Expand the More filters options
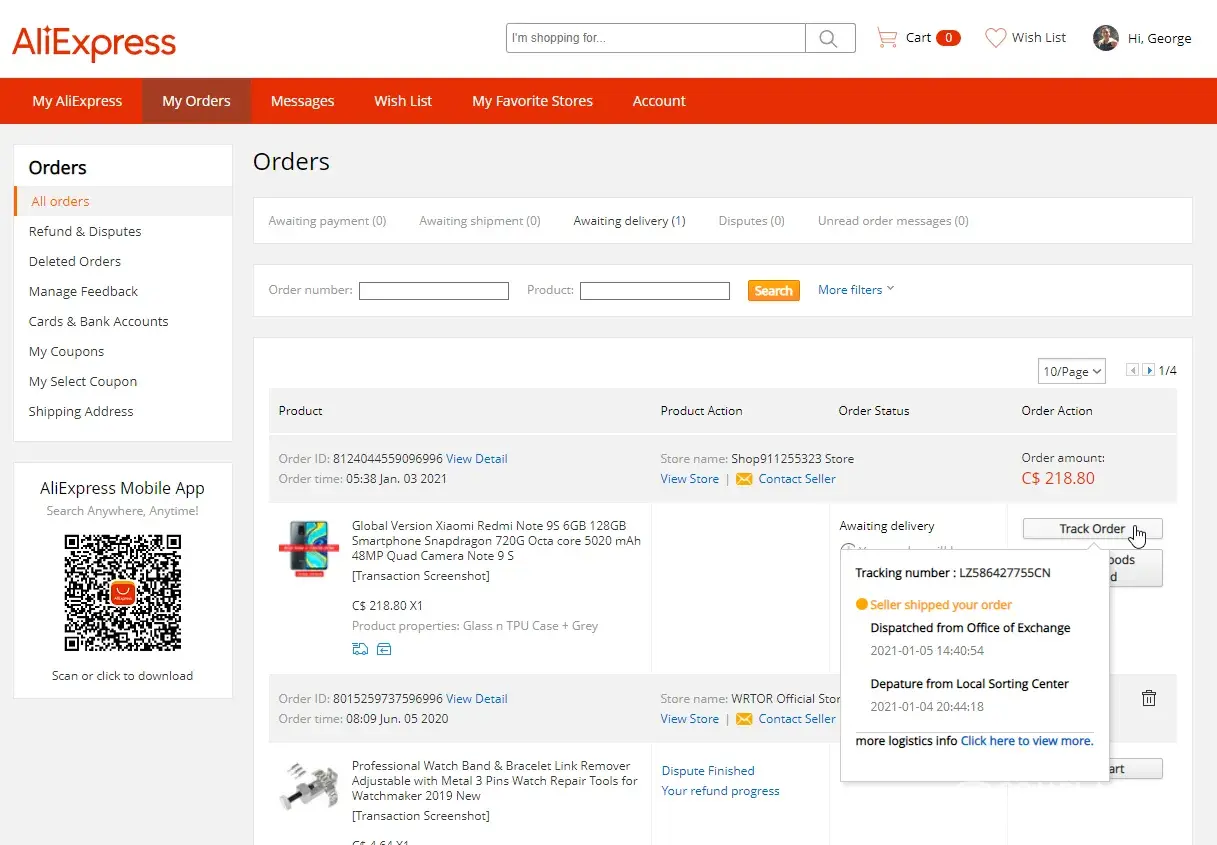The image size is (1217, 845). coord(855,290)
